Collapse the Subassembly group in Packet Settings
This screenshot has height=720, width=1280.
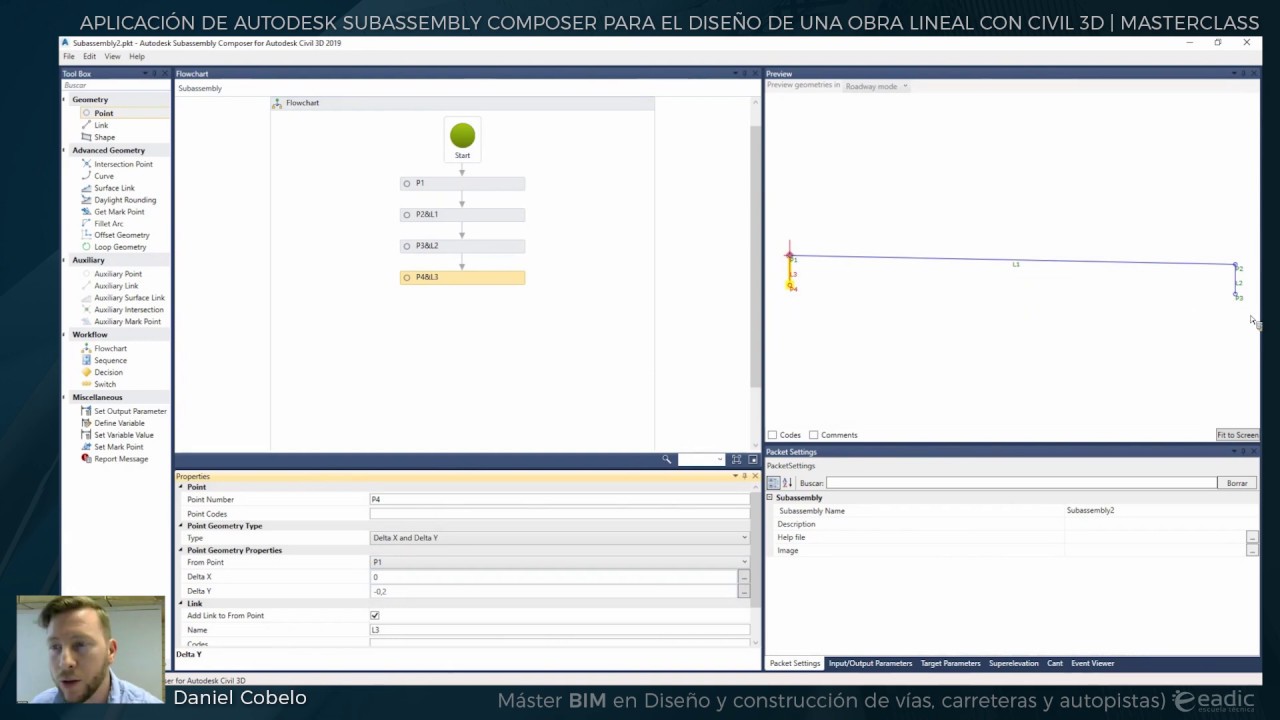[x=770, y=497]
